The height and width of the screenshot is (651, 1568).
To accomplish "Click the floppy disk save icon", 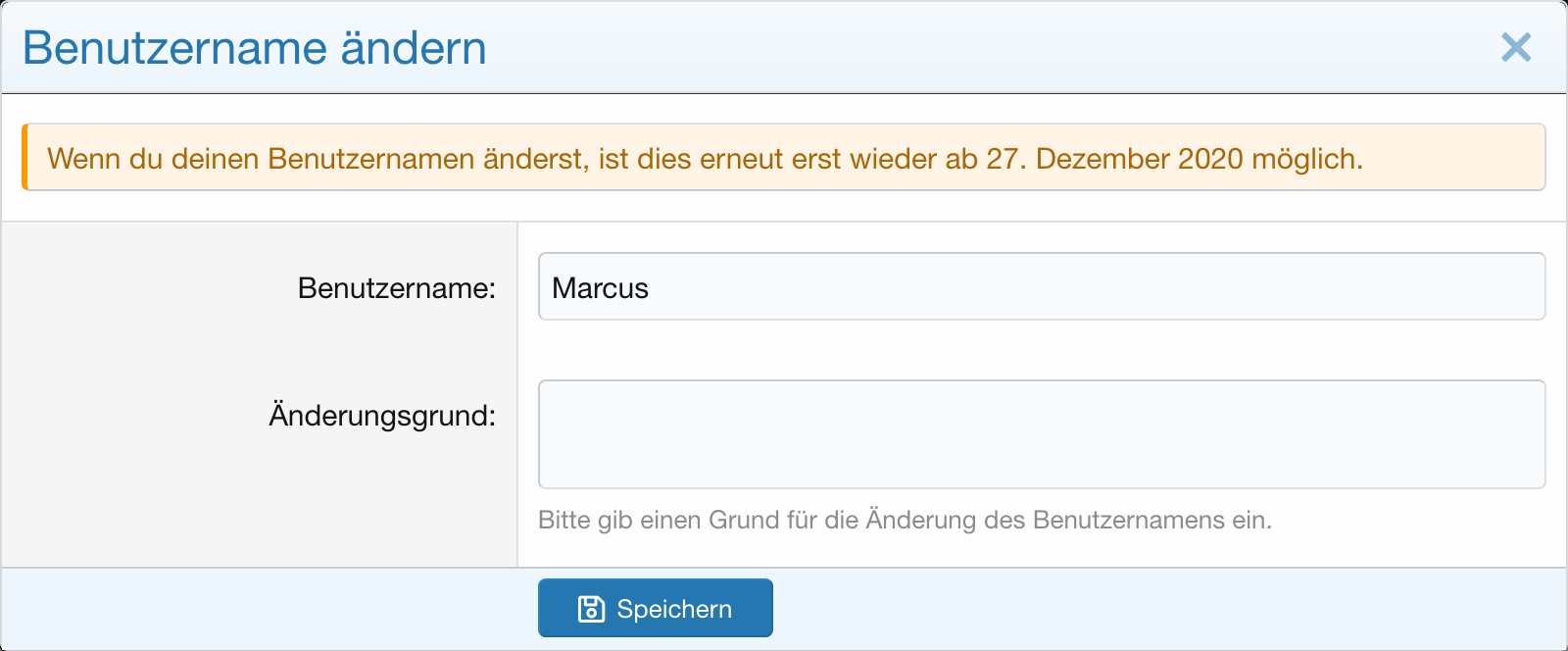I will pyautogui.click(x=591, y=609).
